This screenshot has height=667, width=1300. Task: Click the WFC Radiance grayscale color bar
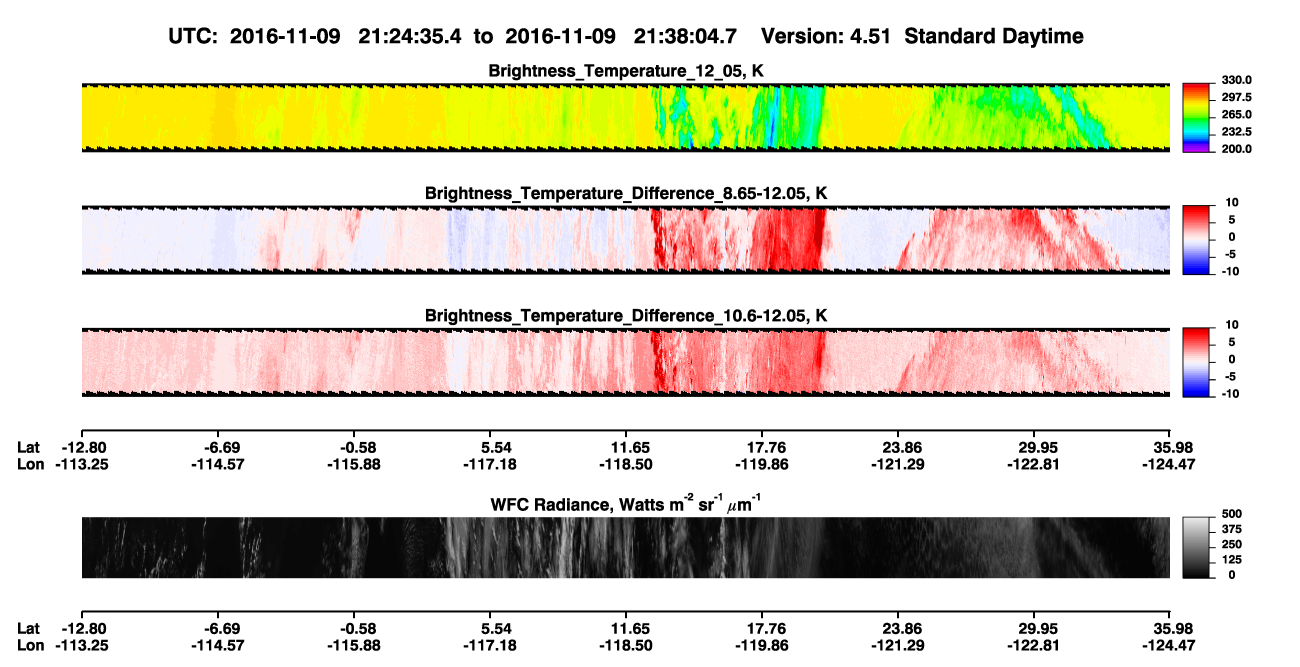[1196, 547]
